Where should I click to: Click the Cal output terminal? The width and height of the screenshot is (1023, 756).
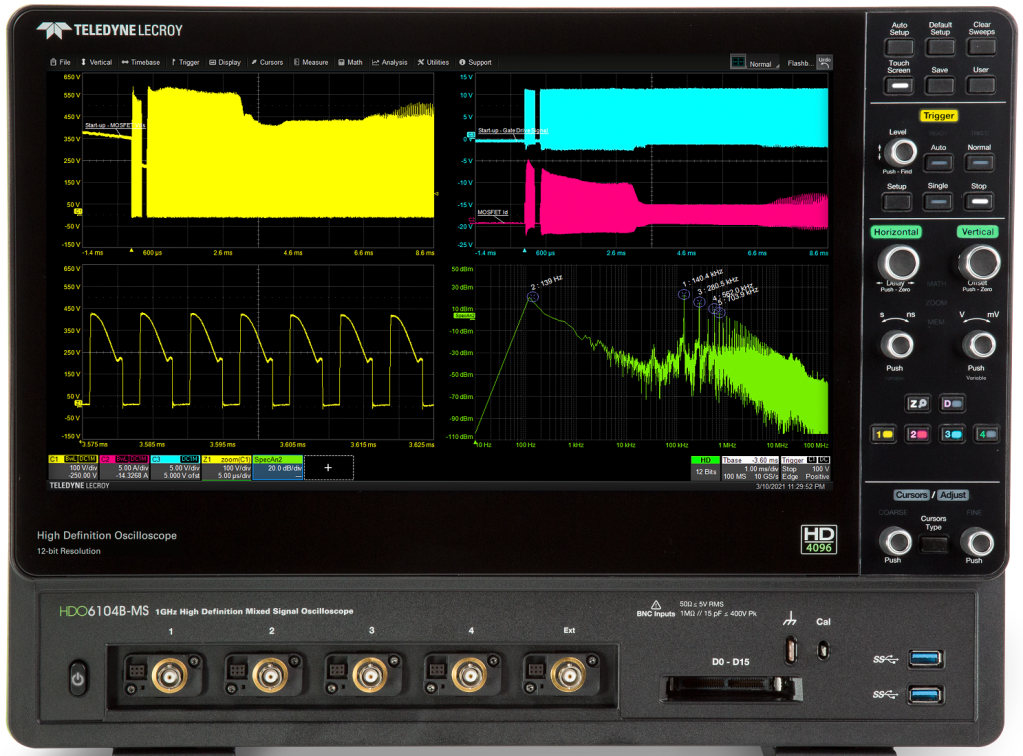[823, 650]
